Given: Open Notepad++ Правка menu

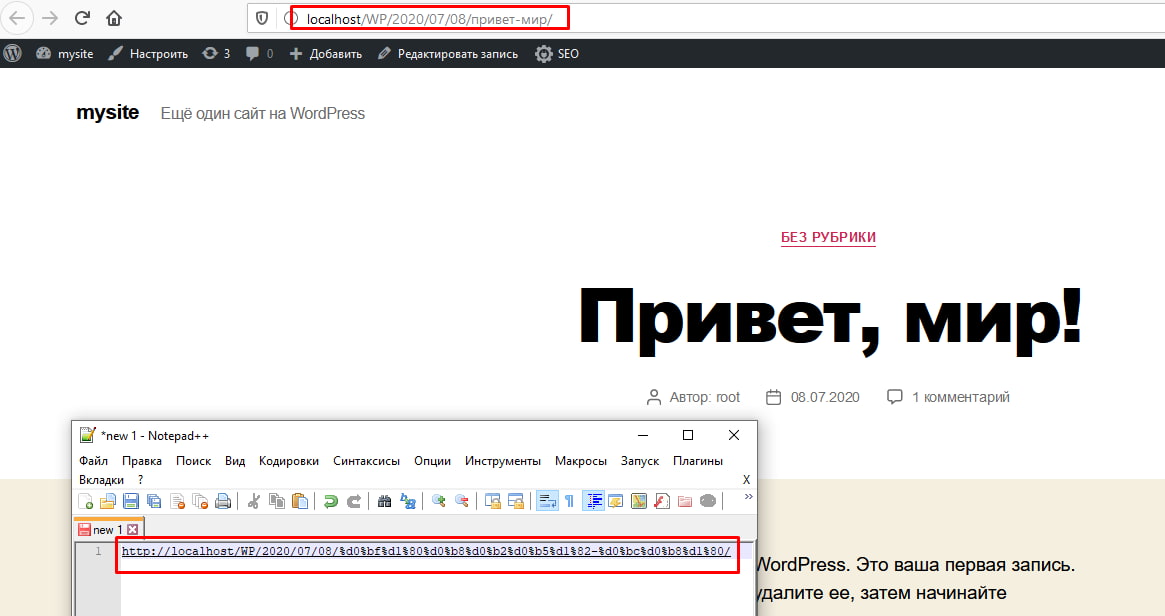Looking at the screenshot, I should click(x=142, y=461).
